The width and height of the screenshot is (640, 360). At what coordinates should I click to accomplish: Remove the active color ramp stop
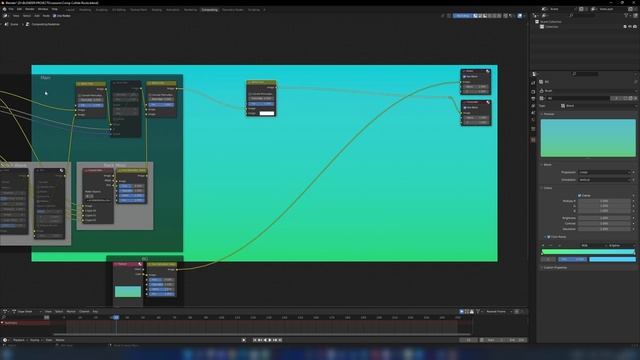point(551,246)
